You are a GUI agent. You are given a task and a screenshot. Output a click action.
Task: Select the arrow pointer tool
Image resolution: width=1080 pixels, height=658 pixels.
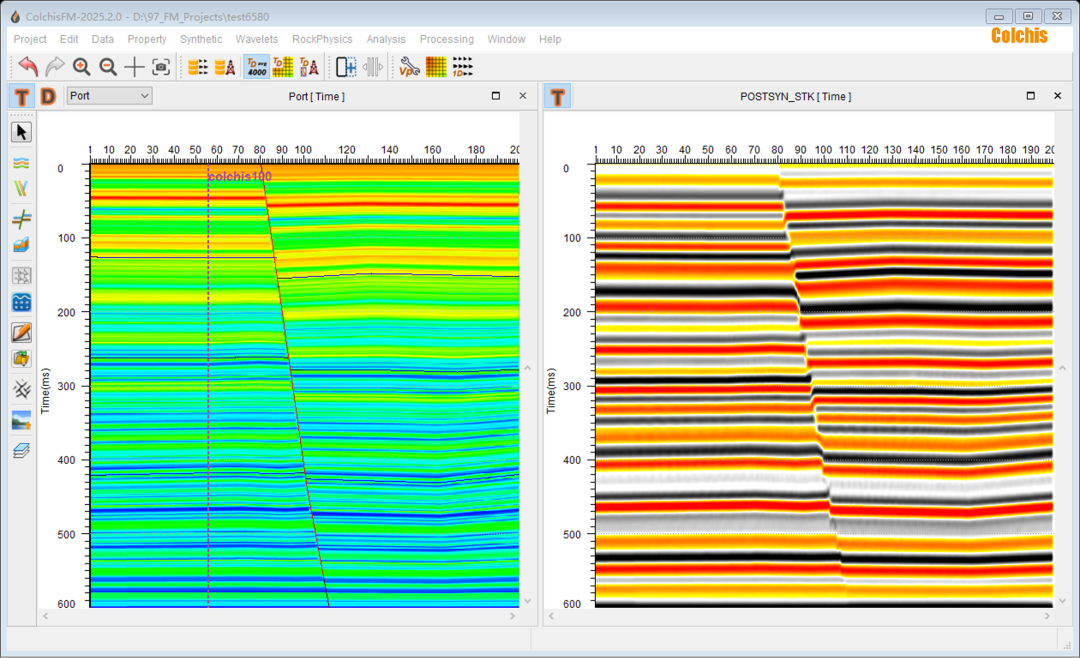pyautogui.click(x=21, y=132)
